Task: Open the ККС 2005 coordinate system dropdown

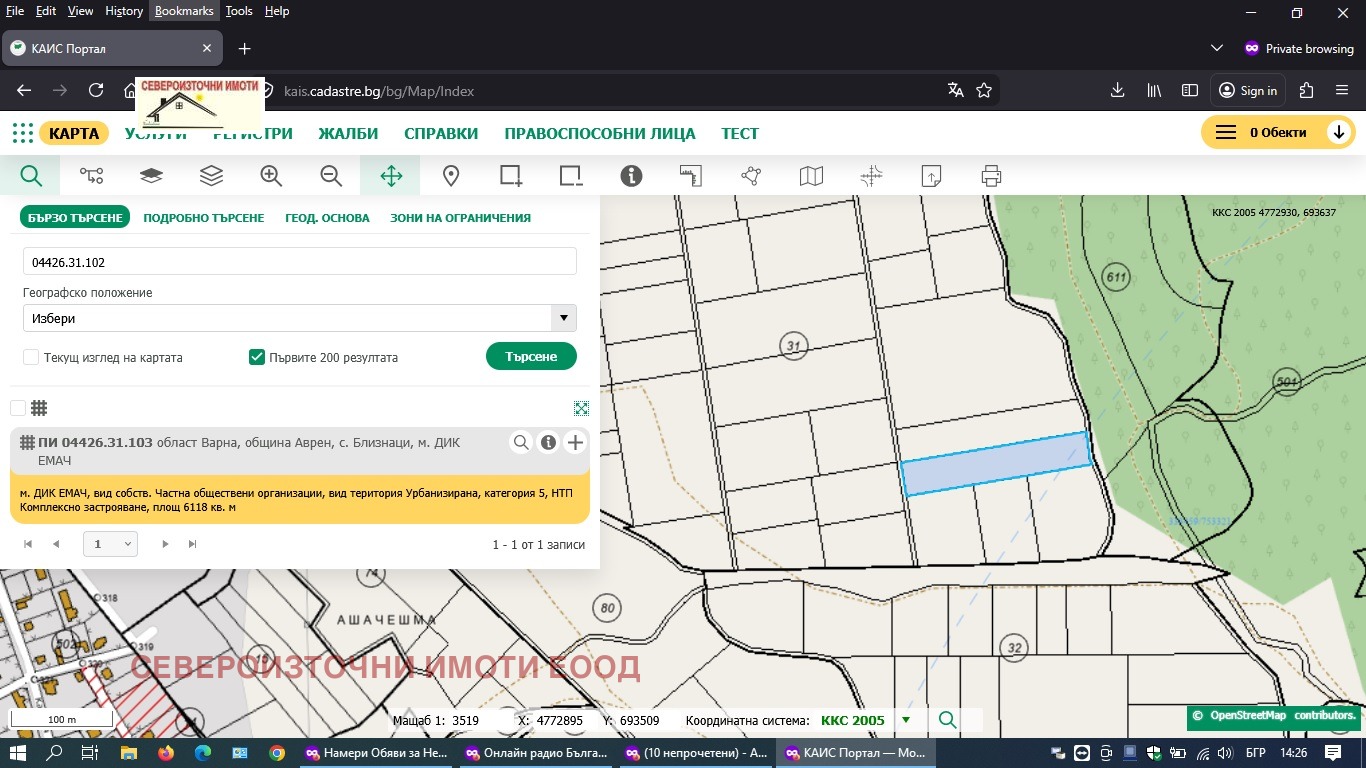Action: pos(906,720)
